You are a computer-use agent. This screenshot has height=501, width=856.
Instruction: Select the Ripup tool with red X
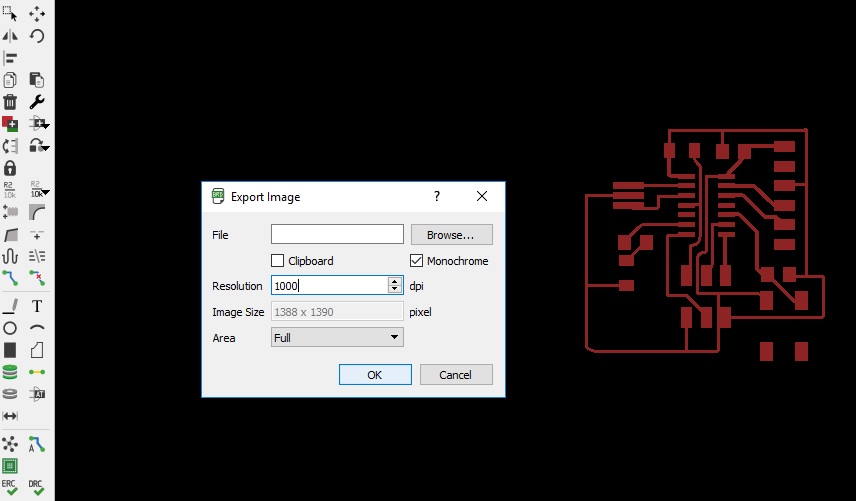pos(37,278)
